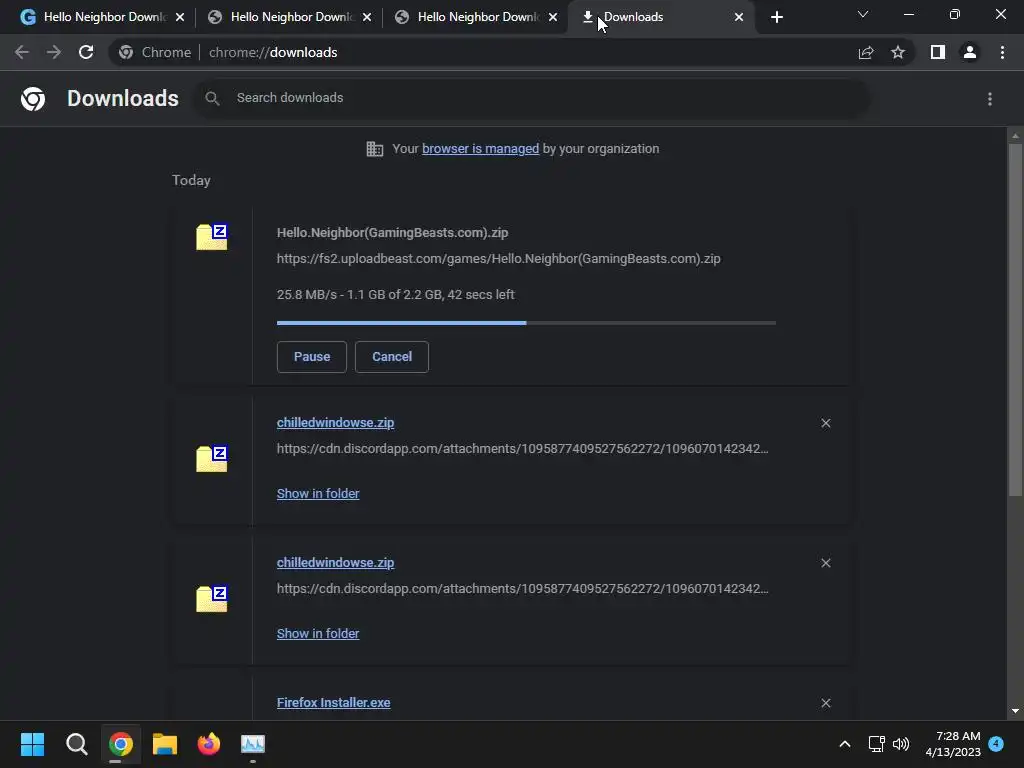Click the zip icon of second chilledwindowse.zip
The image size is (1024, 768).
(212, 598)
